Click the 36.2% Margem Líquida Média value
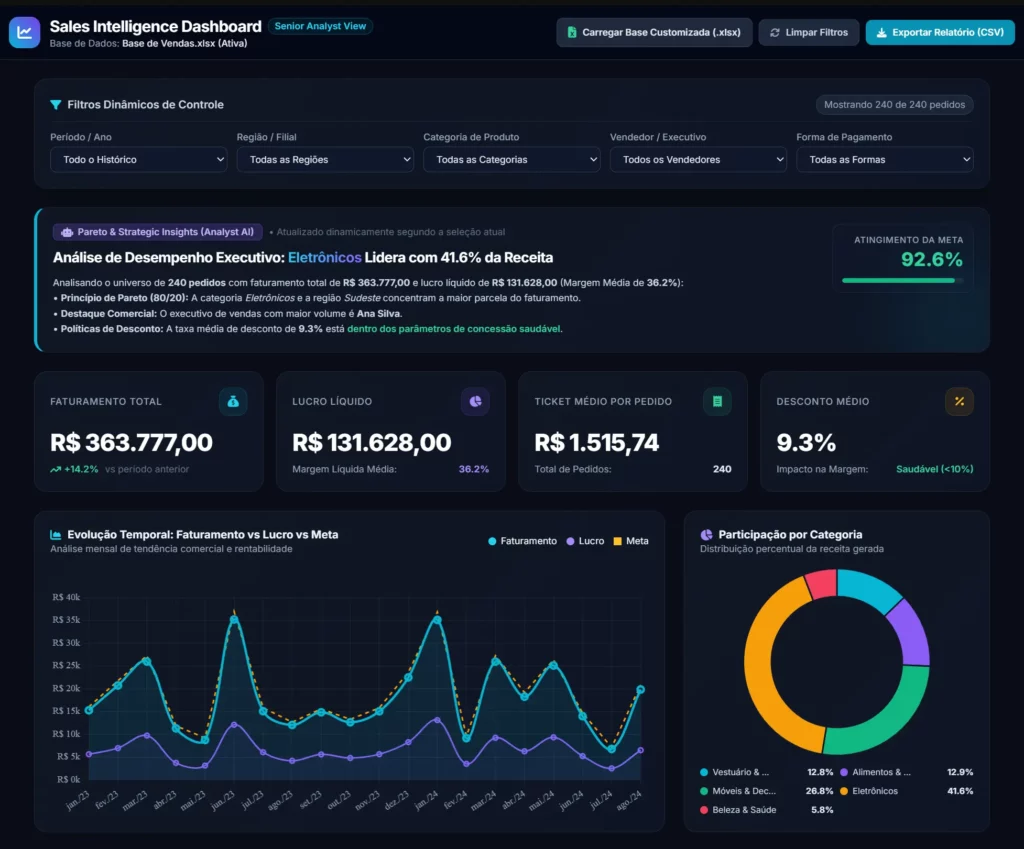Viewport: 1024px width, 849px height. pos(473,469)
